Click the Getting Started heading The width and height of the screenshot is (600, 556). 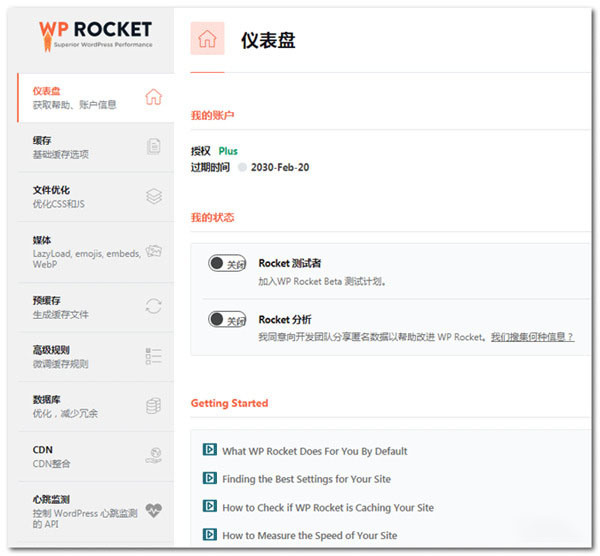229,403
